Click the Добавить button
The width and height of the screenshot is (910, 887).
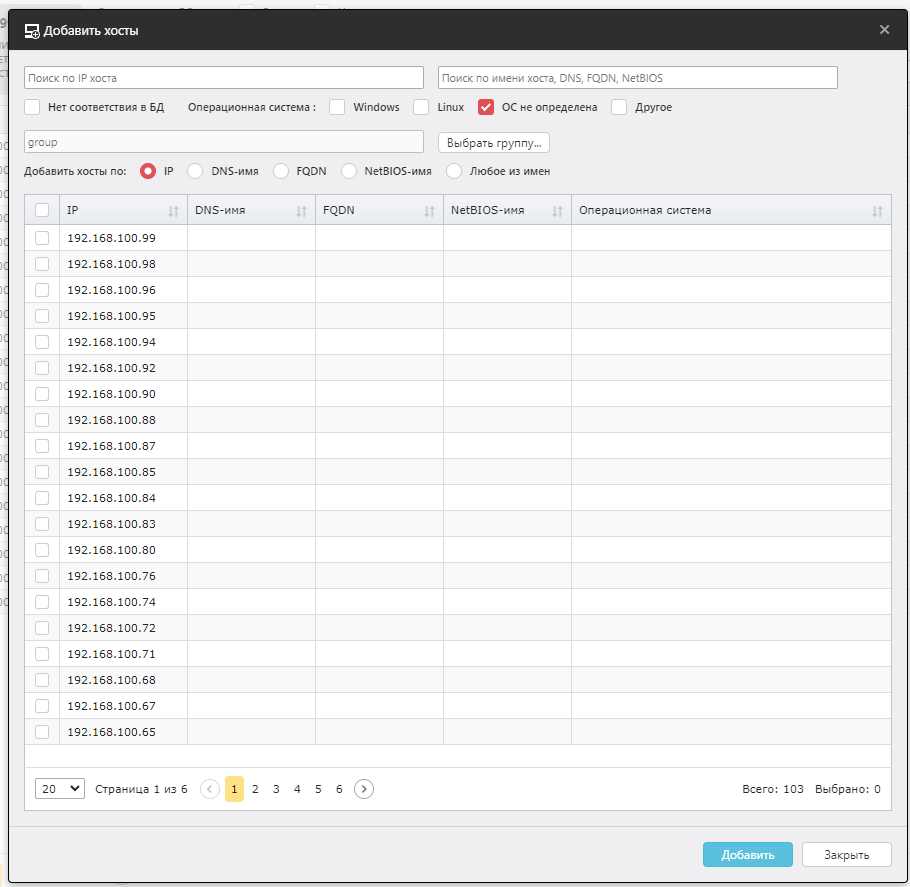(748, 854)
